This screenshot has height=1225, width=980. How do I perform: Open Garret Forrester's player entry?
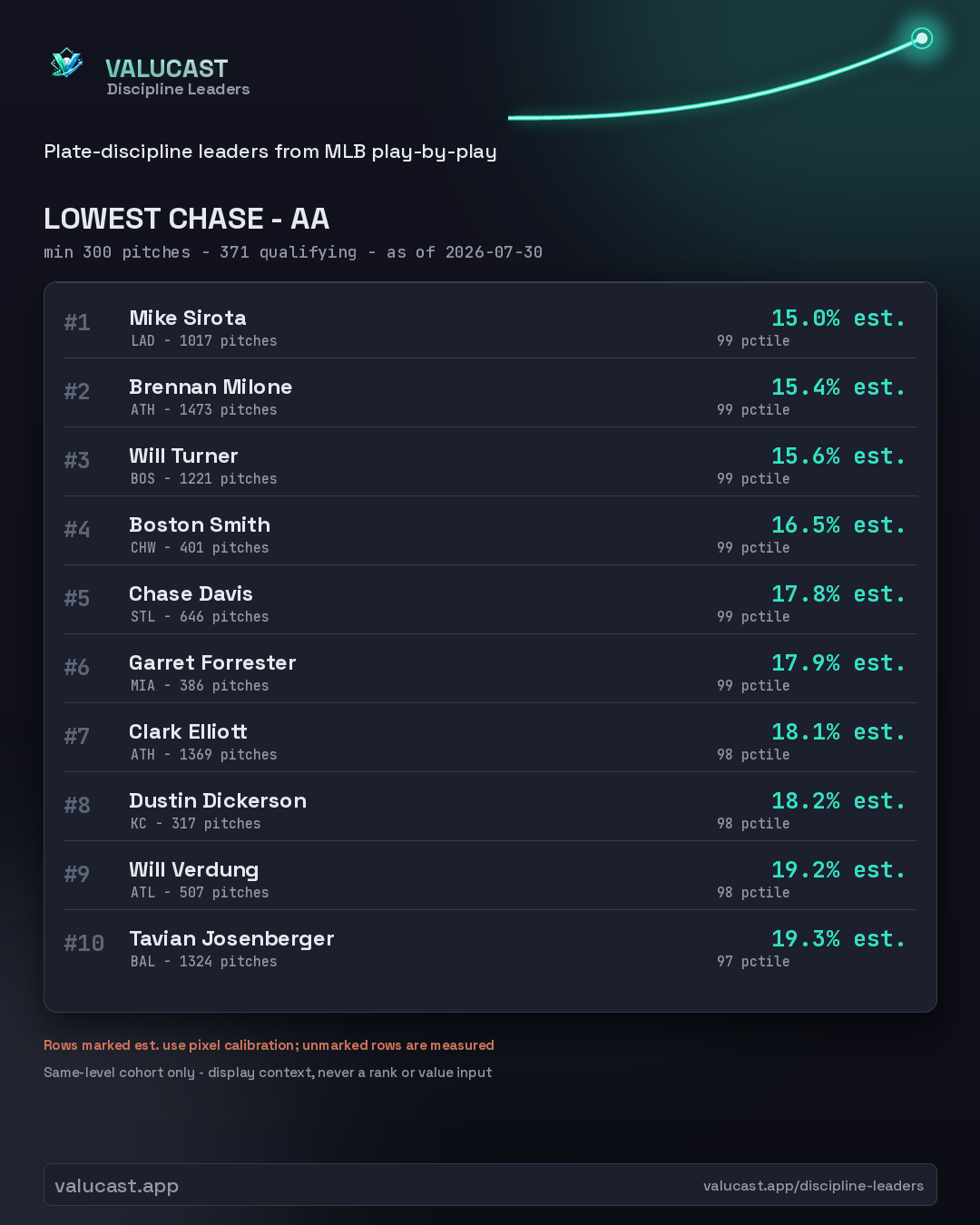[490, 669]
